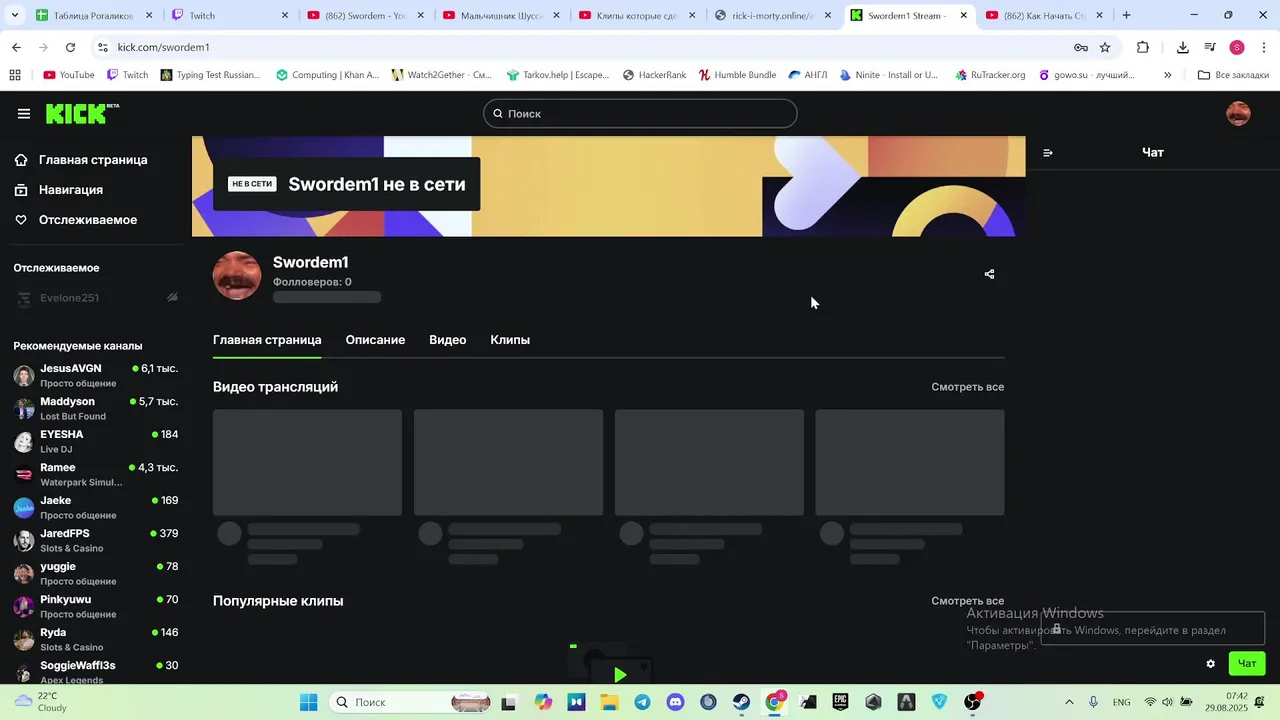Open Telegram from the taskbar
1280x720 pixels.
pos(642,702)
